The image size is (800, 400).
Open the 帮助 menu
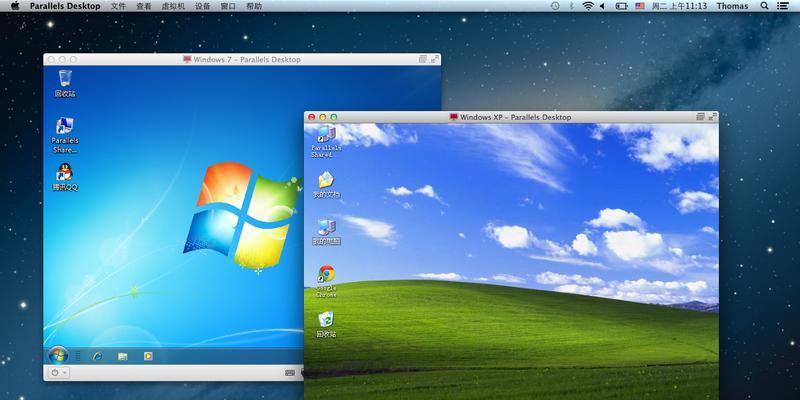coord(254,6)
